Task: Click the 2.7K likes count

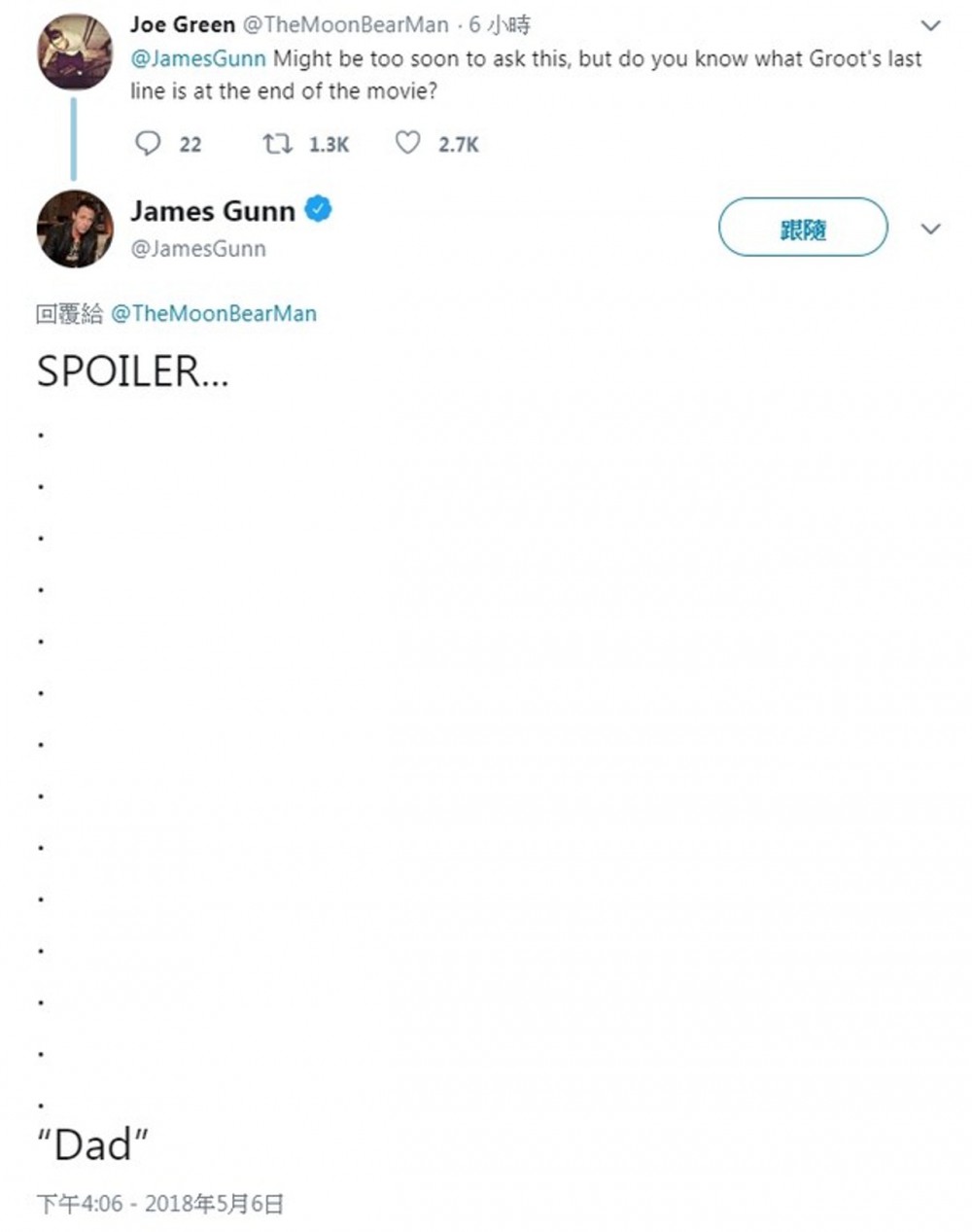Action: [x=458, y=145]
